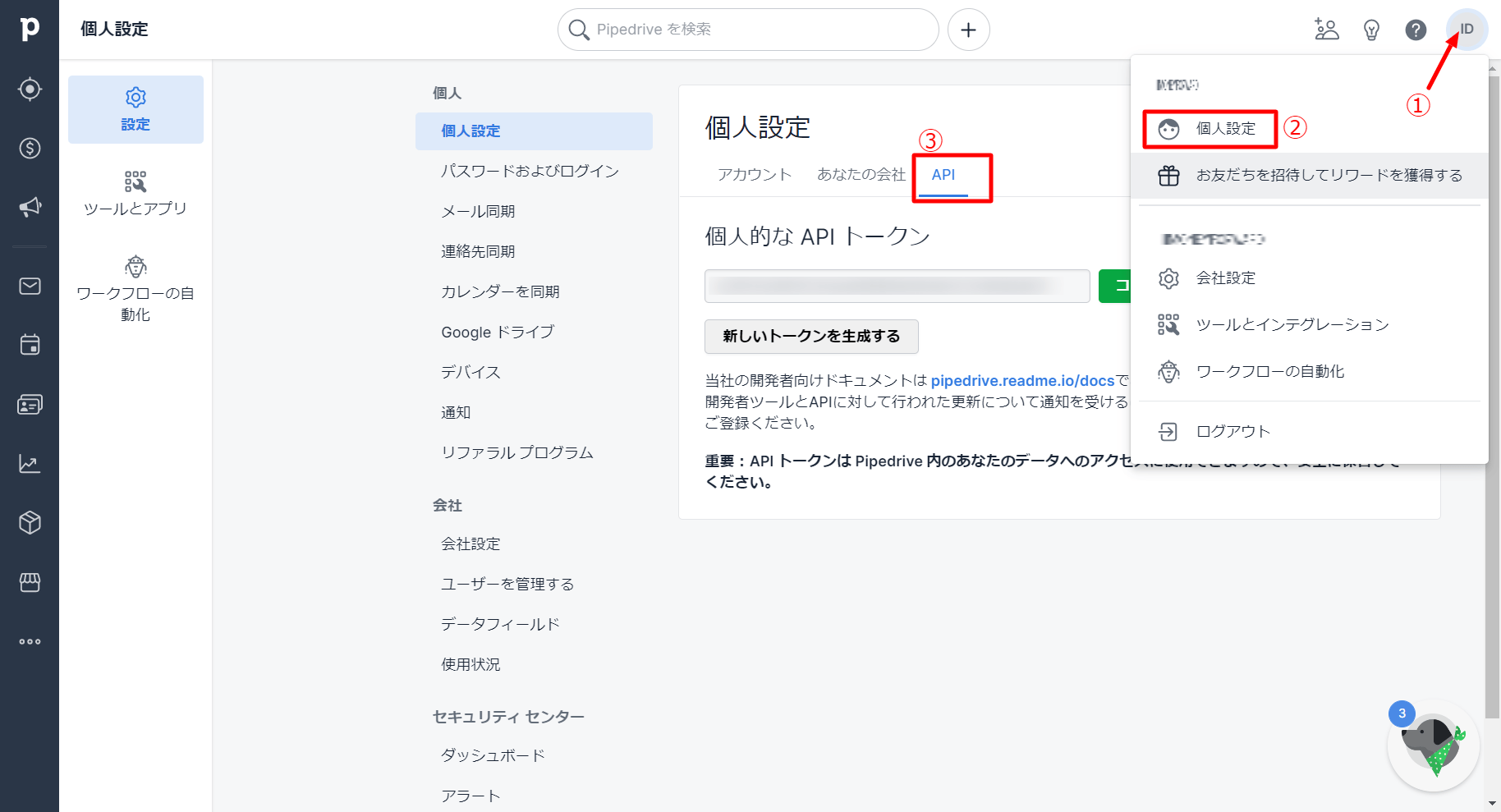The image size is (1501, 812).
Task: Select ツールとインテグレーション menu item
Action: [x=1309, y=325]
